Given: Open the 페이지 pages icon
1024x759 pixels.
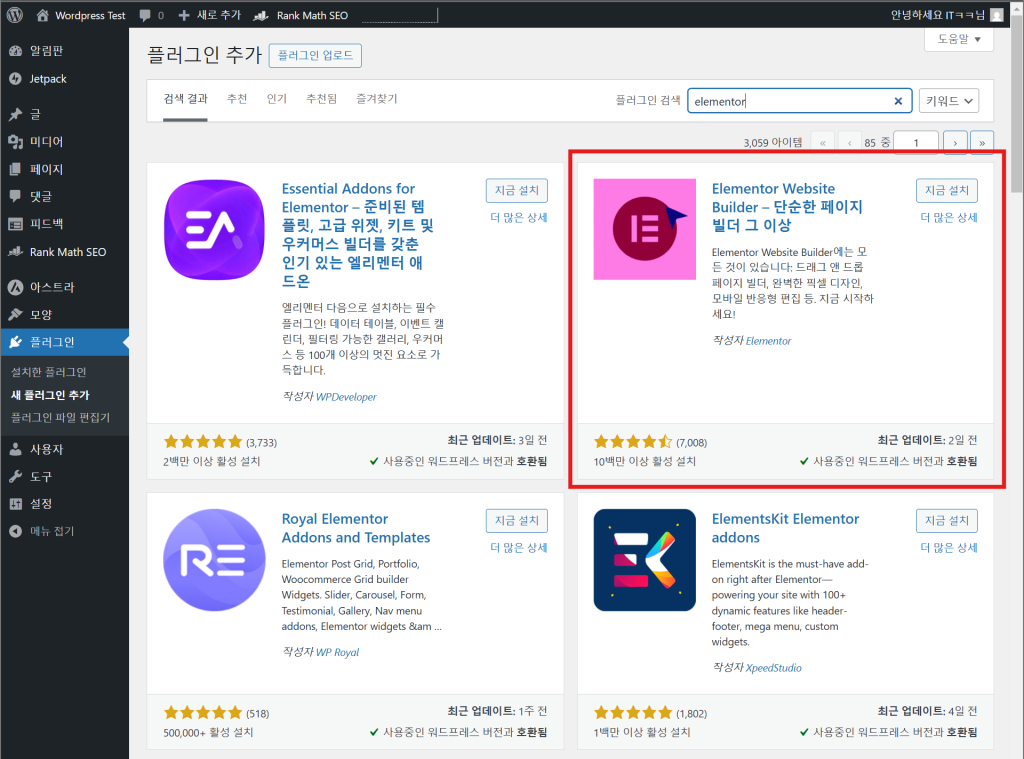Looking at the screenshot, I should (16, 169).
